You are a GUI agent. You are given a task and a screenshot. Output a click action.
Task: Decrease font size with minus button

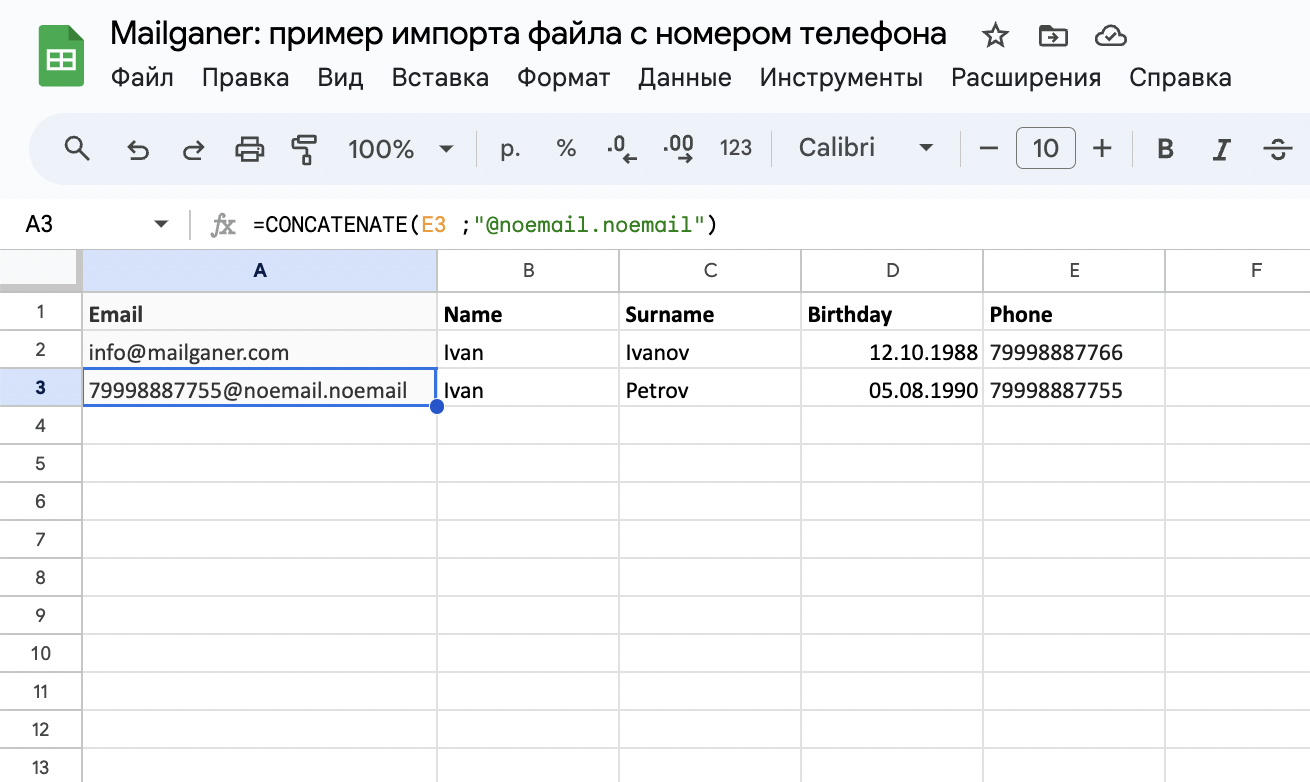point(989,149)
